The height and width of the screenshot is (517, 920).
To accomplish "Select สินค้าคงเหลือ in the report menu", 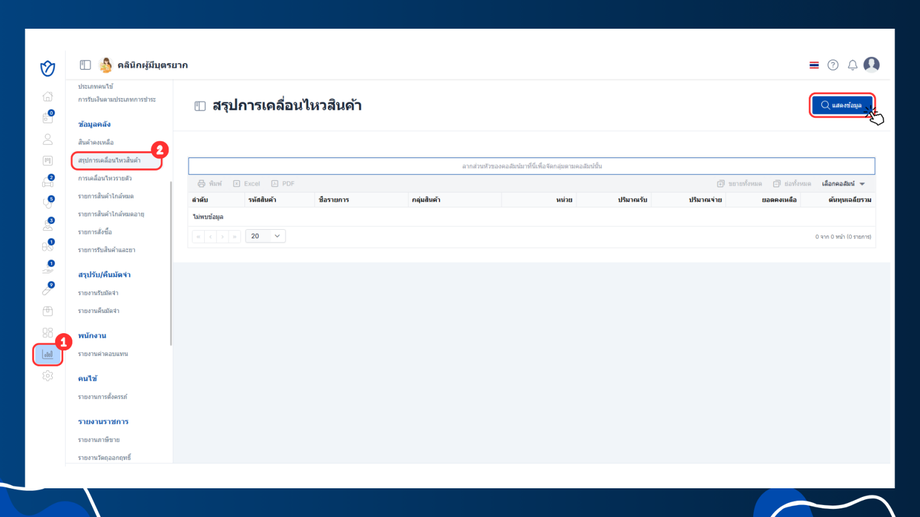I will coord(96,142).
